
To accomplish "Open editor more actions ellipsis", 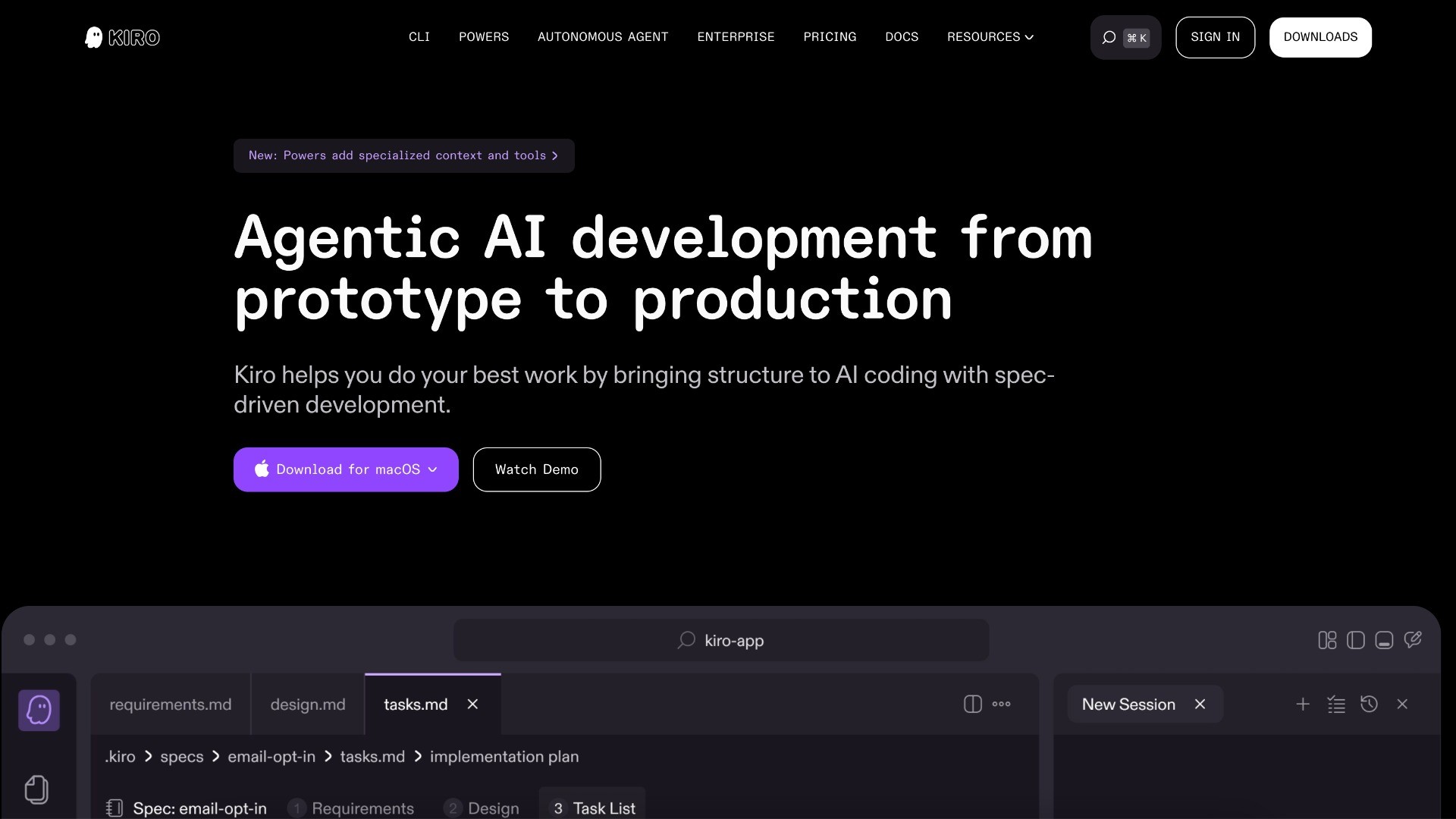I will pos(1001,704).
